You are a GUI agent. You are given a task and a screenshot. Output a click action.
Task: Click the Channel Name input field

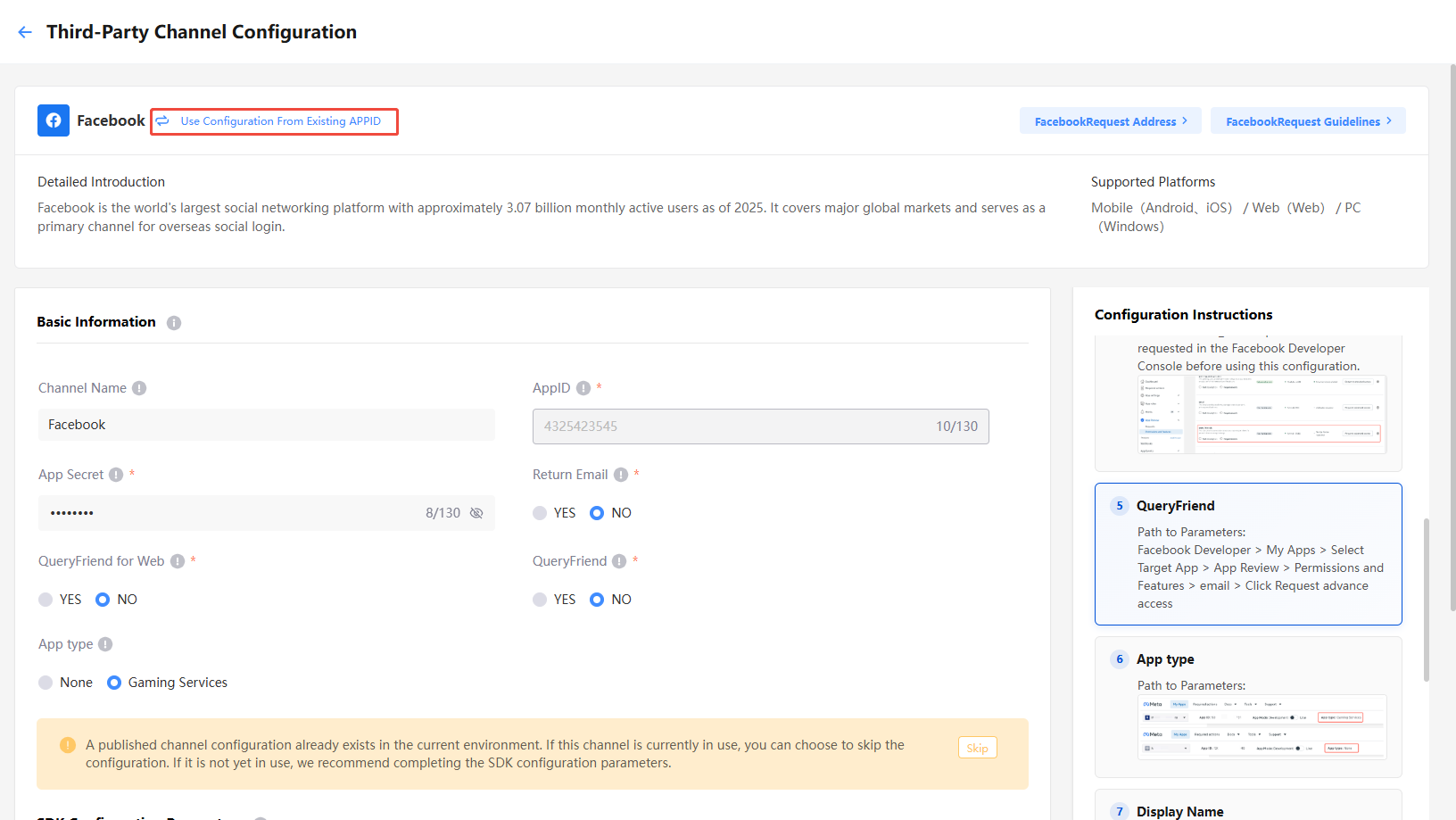coord(266,425)
